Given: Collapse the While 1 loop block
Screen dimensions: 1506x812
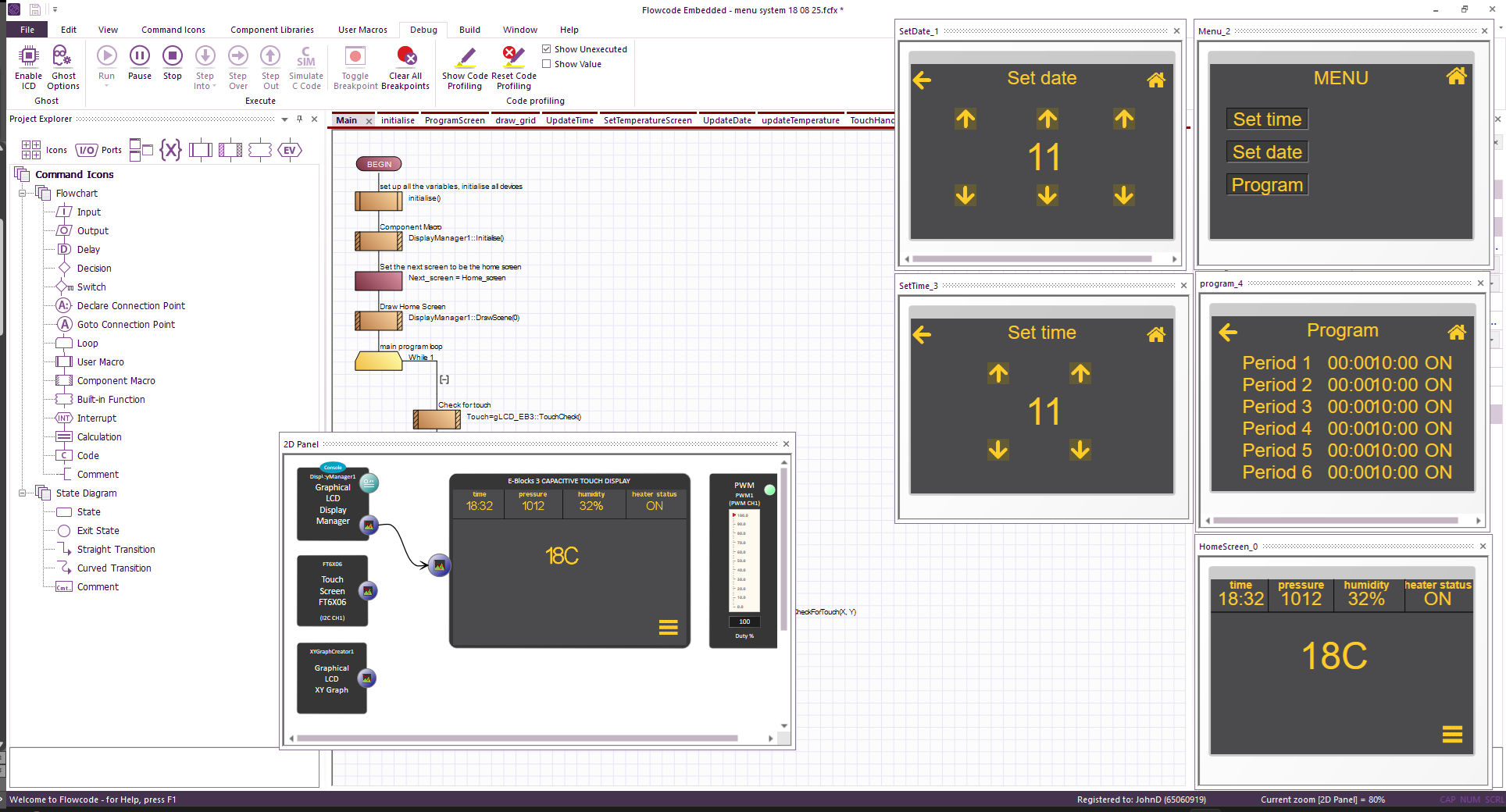Looking at the screenshot, I should point(444,379).
